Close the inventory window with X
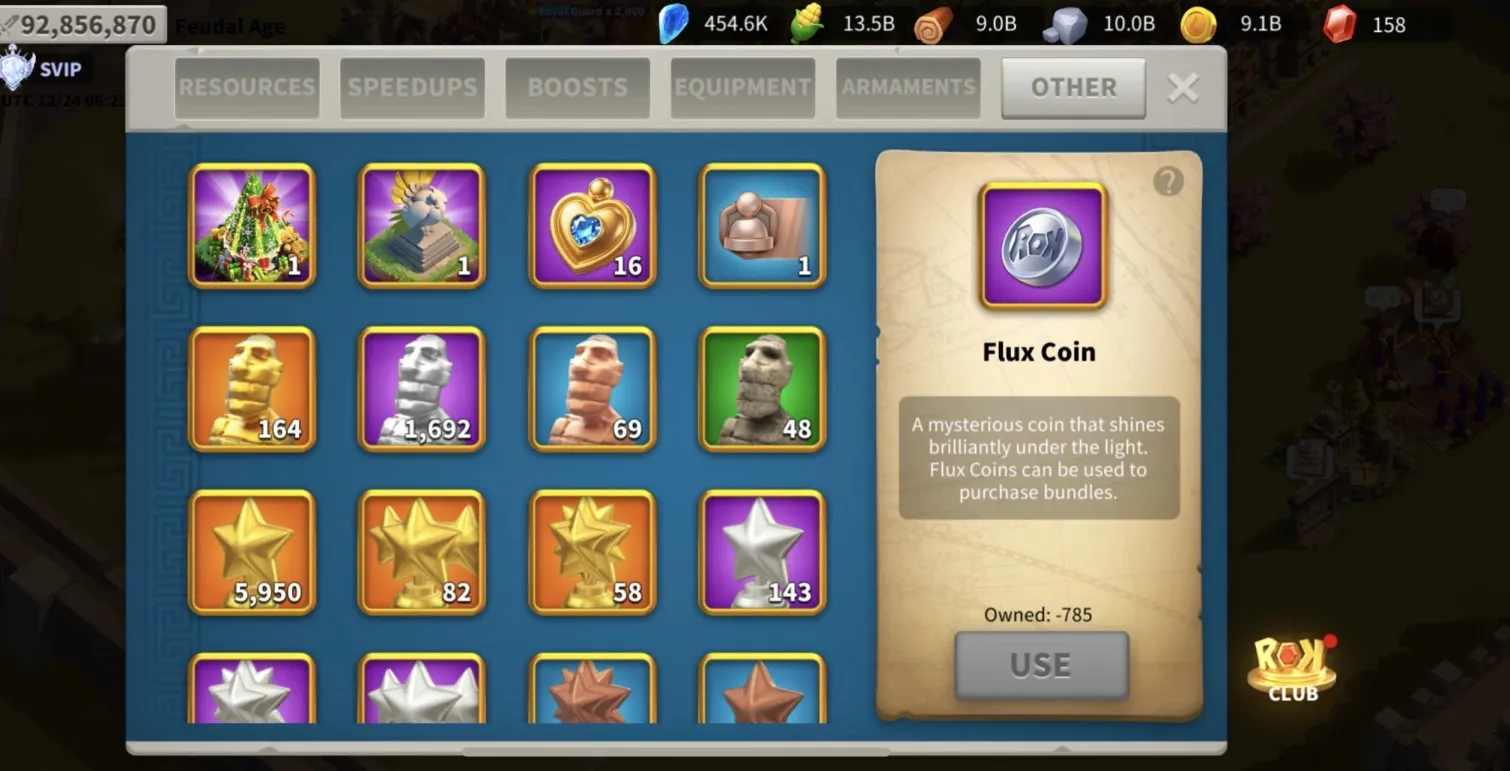The width and height of the screenshot is (1510, 771). pyautogui.click(x=1183, y=88)
